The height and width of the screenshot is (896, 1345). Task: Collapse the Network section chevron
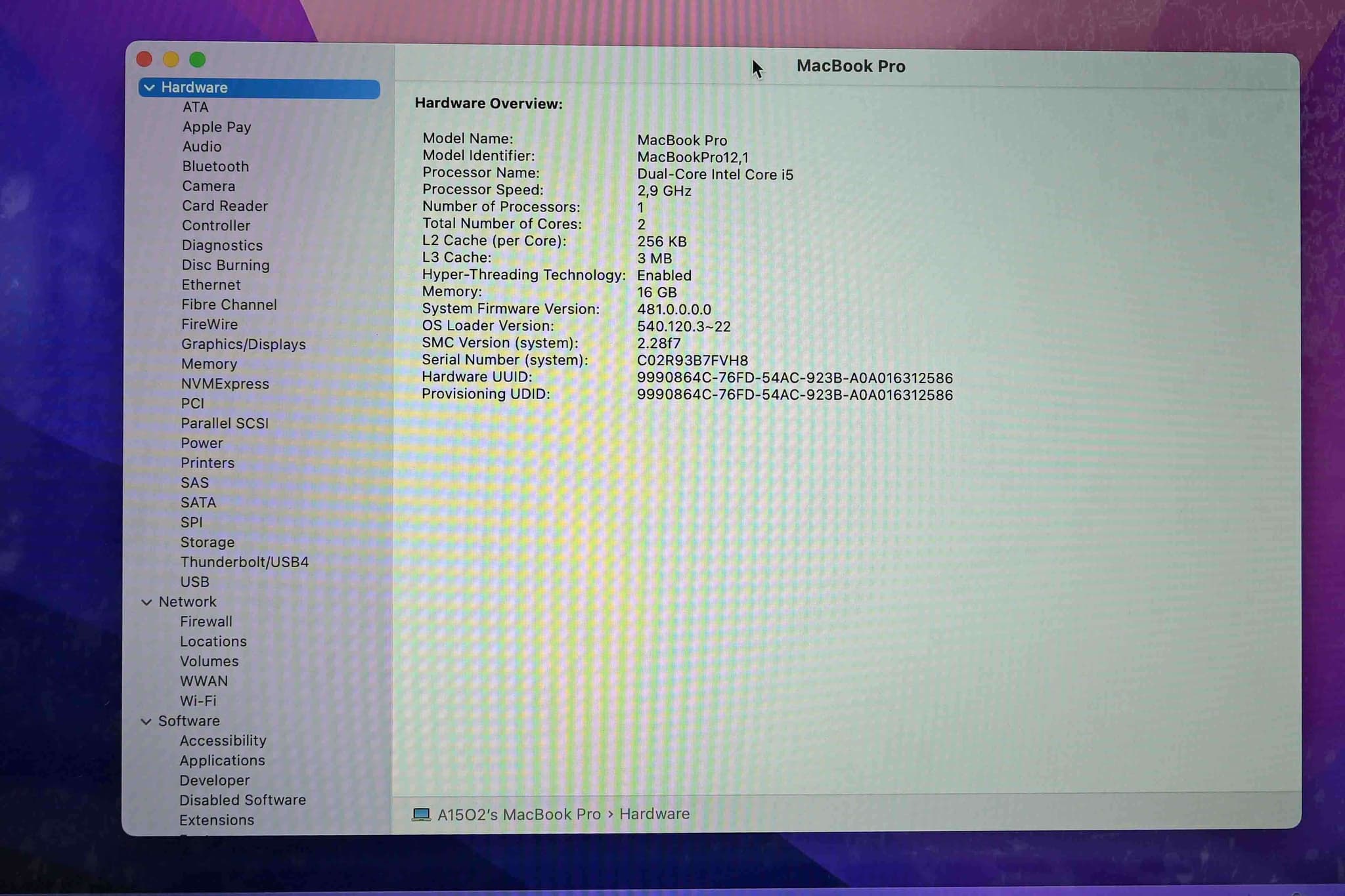[147, 602]
